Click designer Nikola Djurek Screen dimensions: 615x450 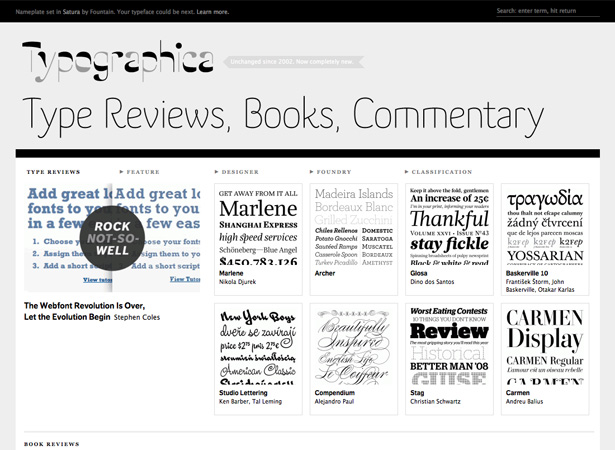click(237, 282)
